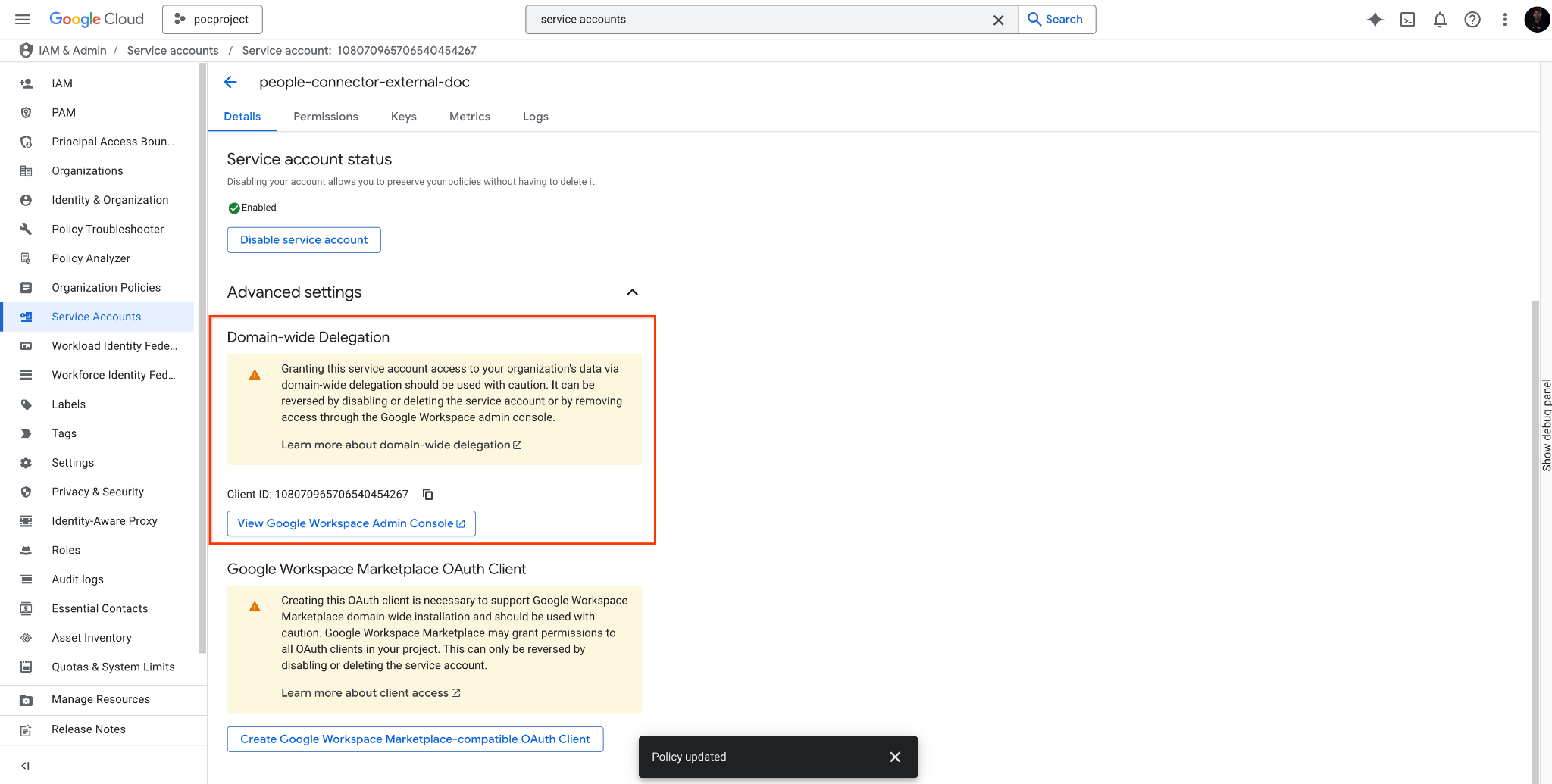
Task: Open the IAM section in the sidebar
Action: click(x=61, y=83)
